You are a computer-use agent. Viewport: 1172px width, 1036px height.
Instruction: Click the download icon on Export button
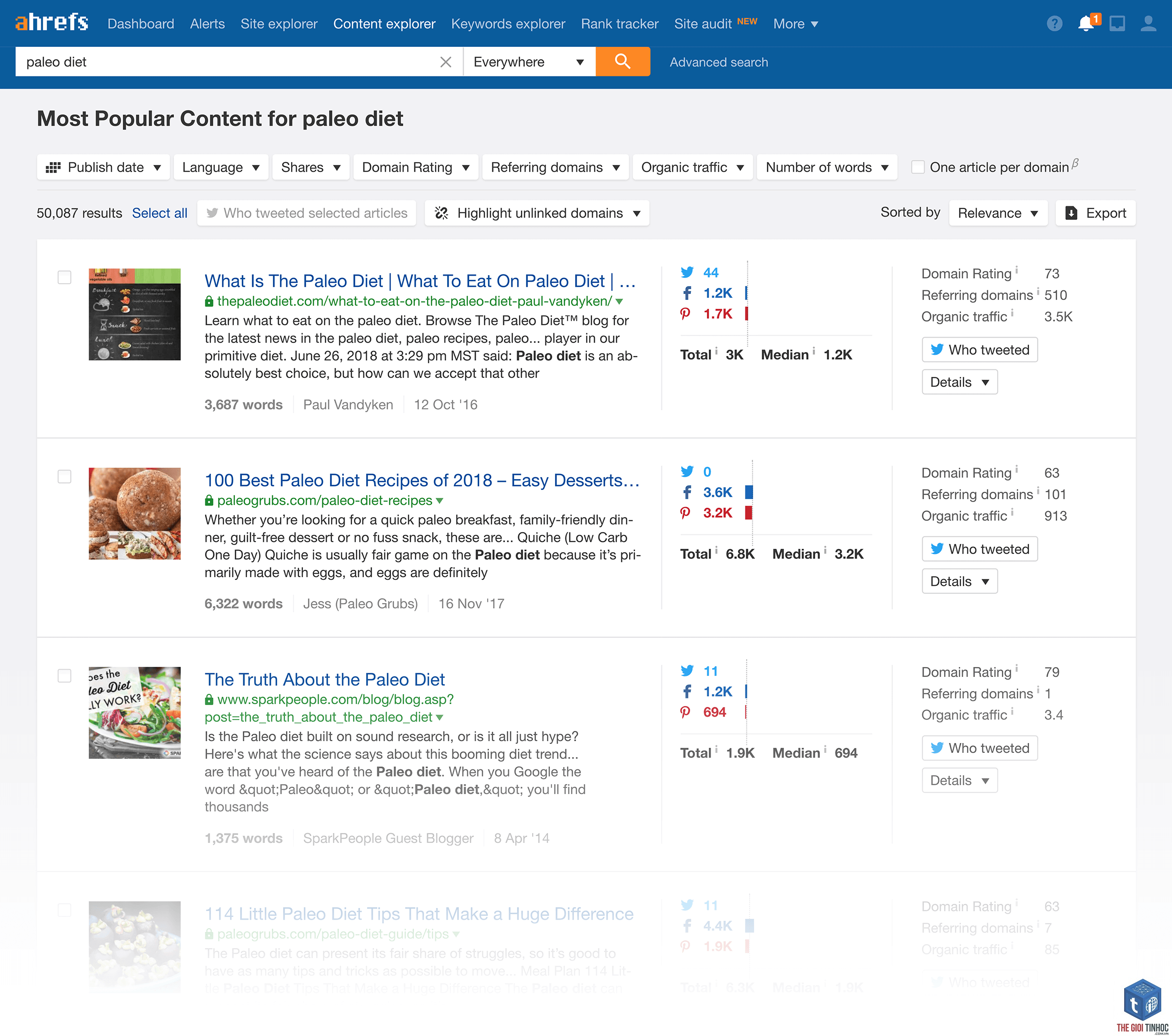click(1071, 213)
